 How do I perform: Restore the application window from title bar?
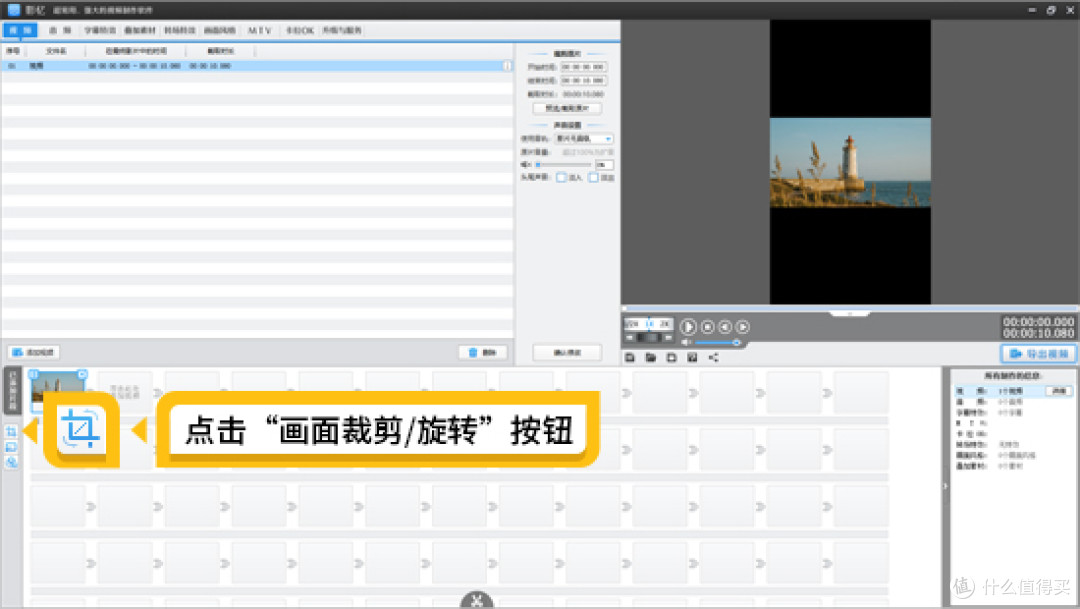click(1050, 10)
